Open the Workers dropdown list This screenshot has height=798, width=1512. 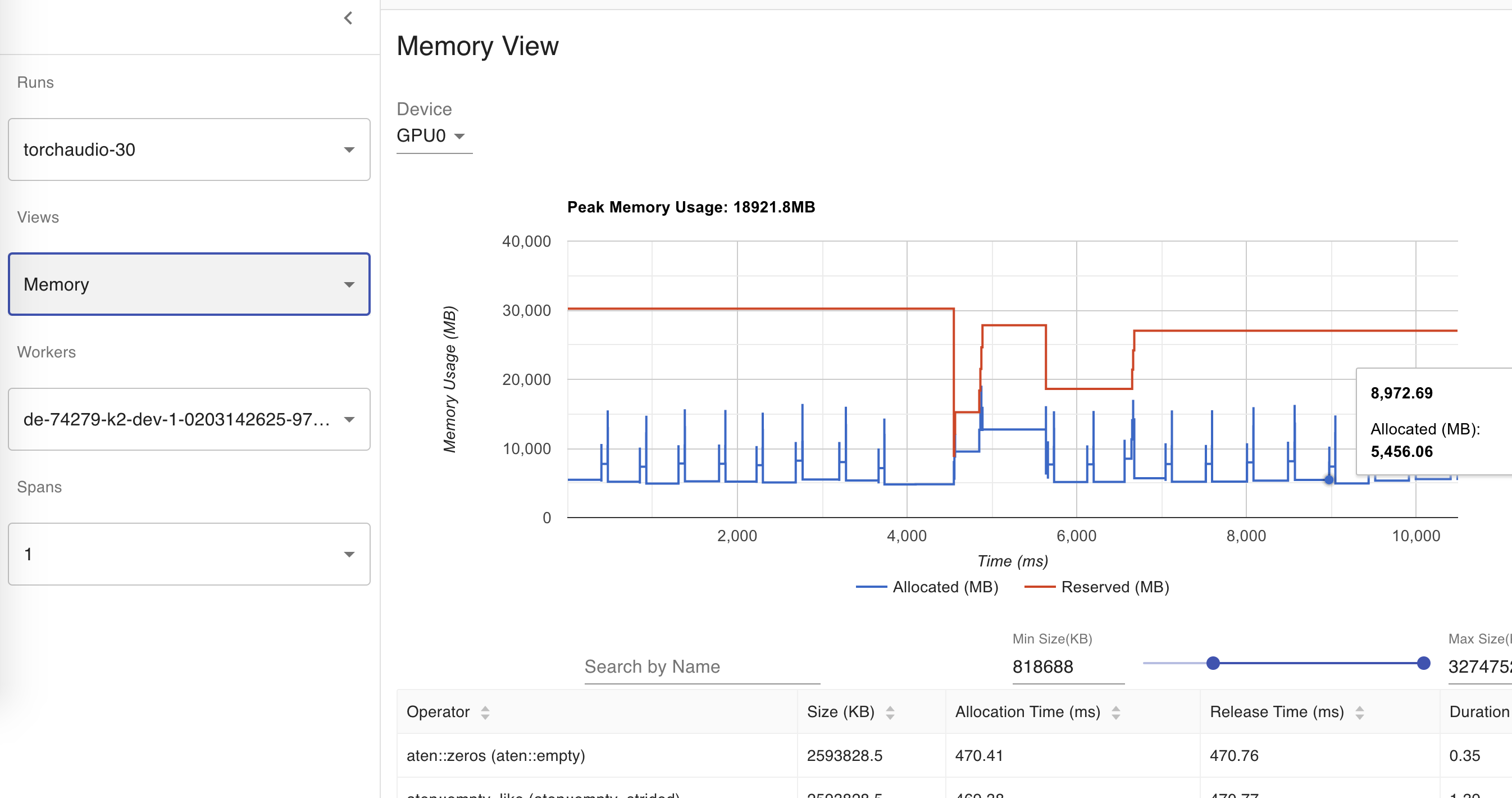(x=189, y=419)
